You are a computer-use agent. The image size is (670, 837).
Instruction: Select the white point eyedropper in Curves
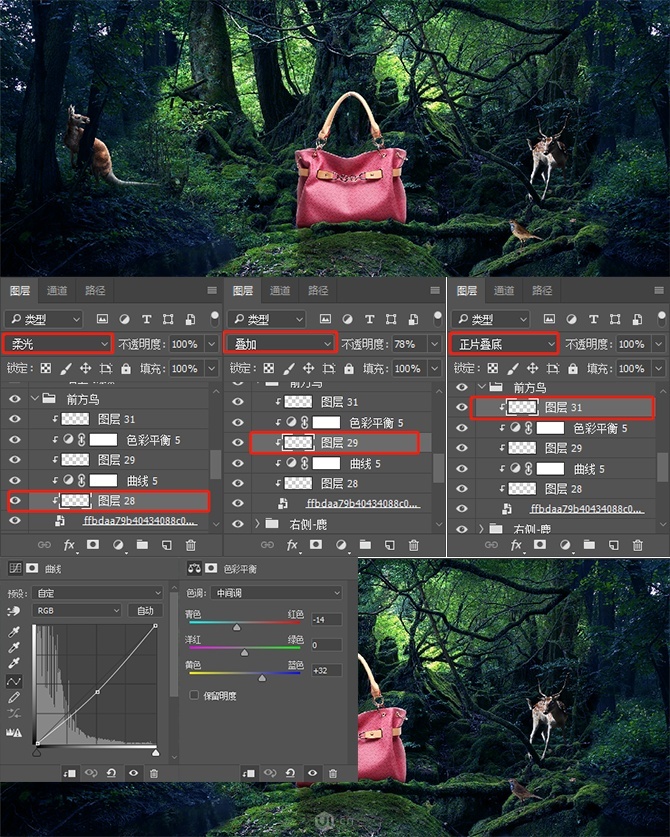(x=14, y=664)
